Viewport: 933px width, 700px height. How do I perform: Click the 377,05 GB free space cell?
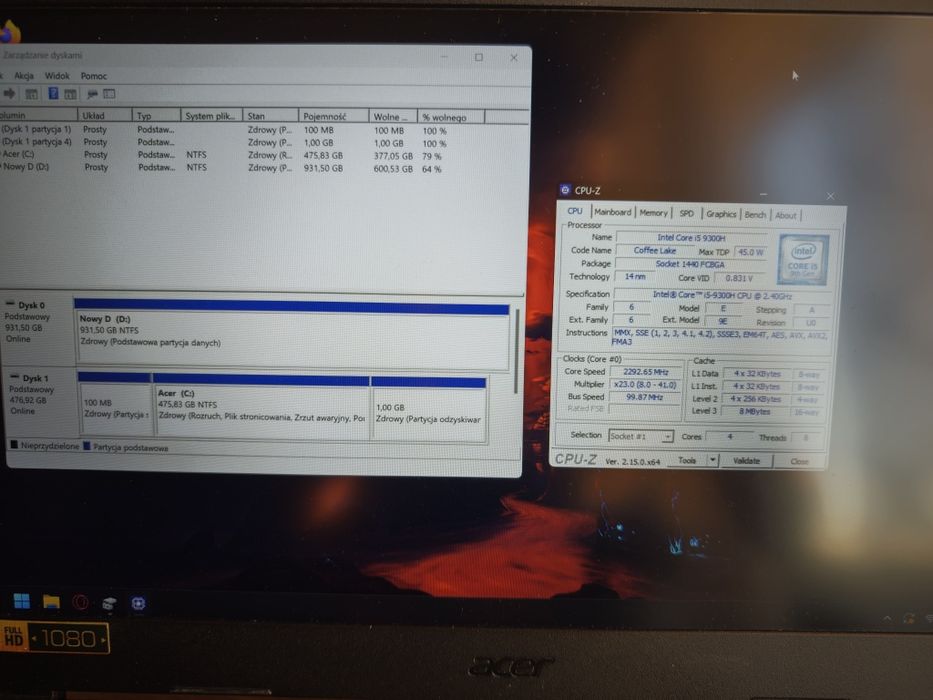tap(393, 156)
